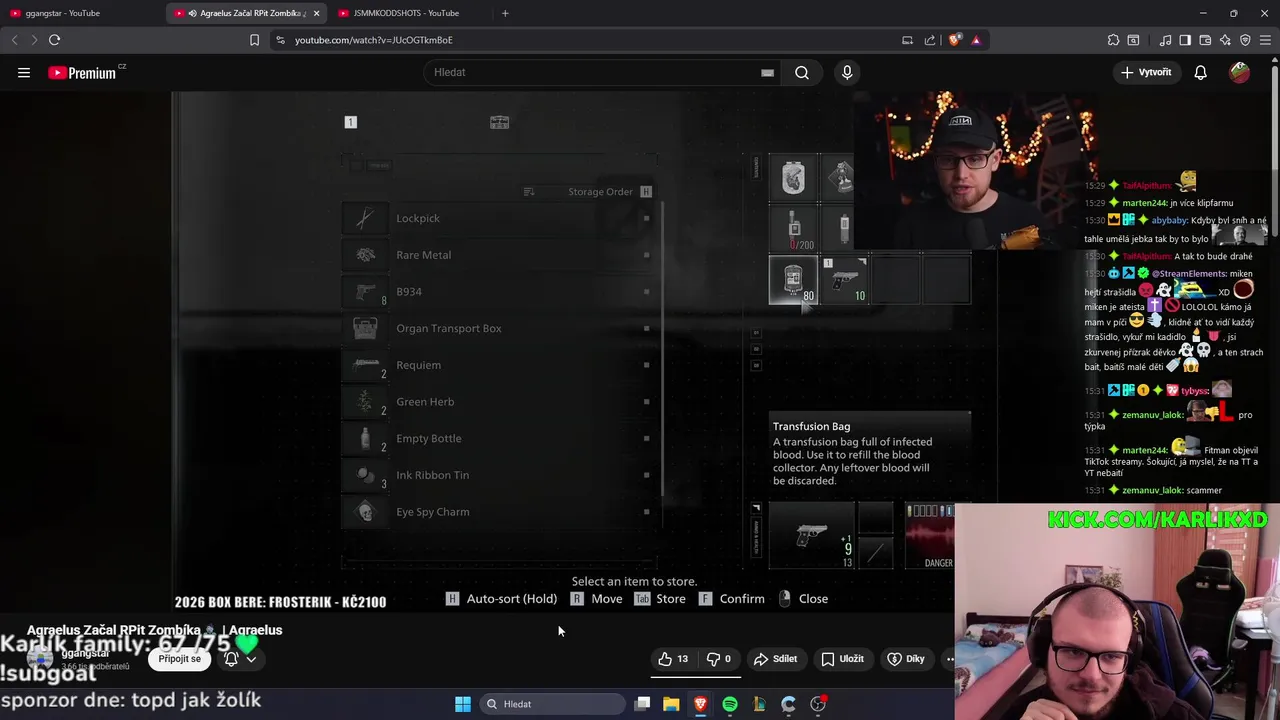Click the address bar URL
Image resolution: width=1280 pixels, height=720 pixels.
pyautogui.click(x=373, y=40)
